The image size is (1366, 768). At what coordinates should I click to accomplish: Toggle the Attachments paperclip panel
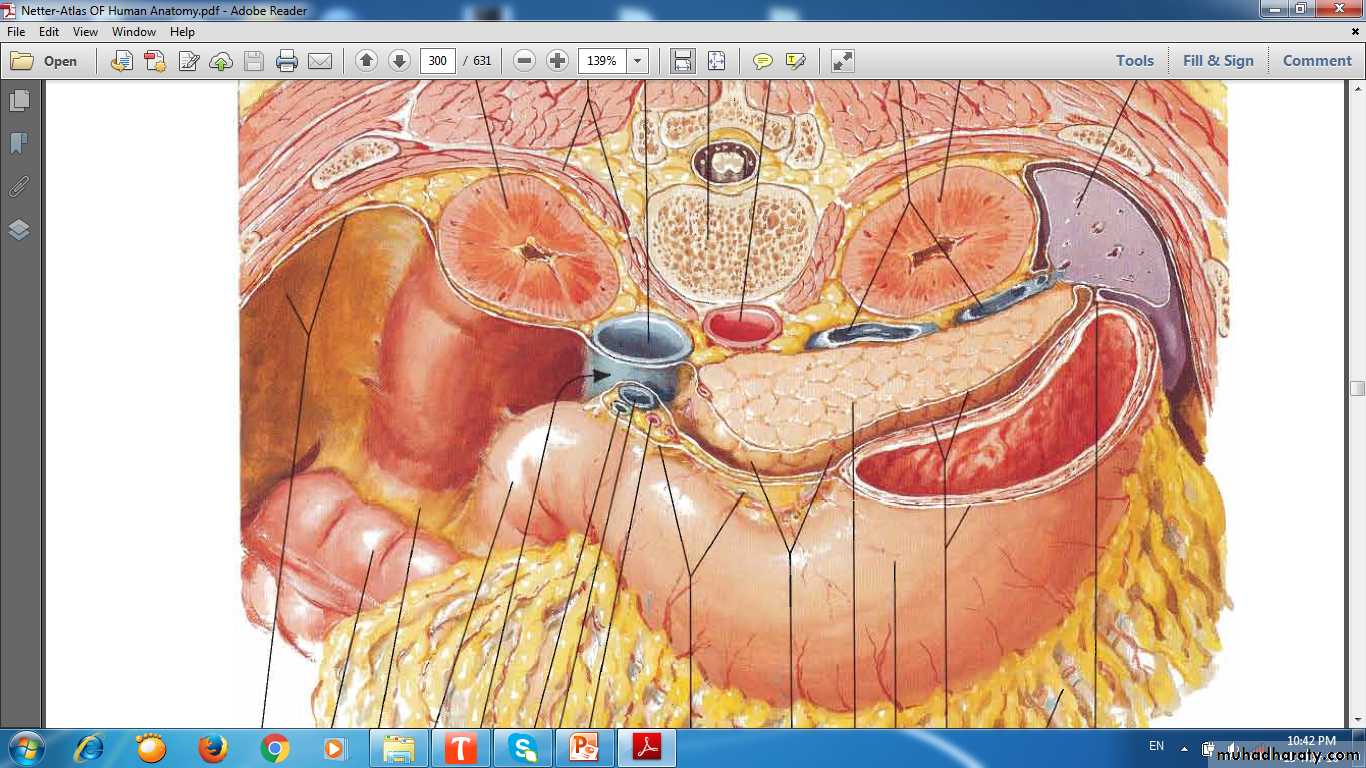click(19, 187)
